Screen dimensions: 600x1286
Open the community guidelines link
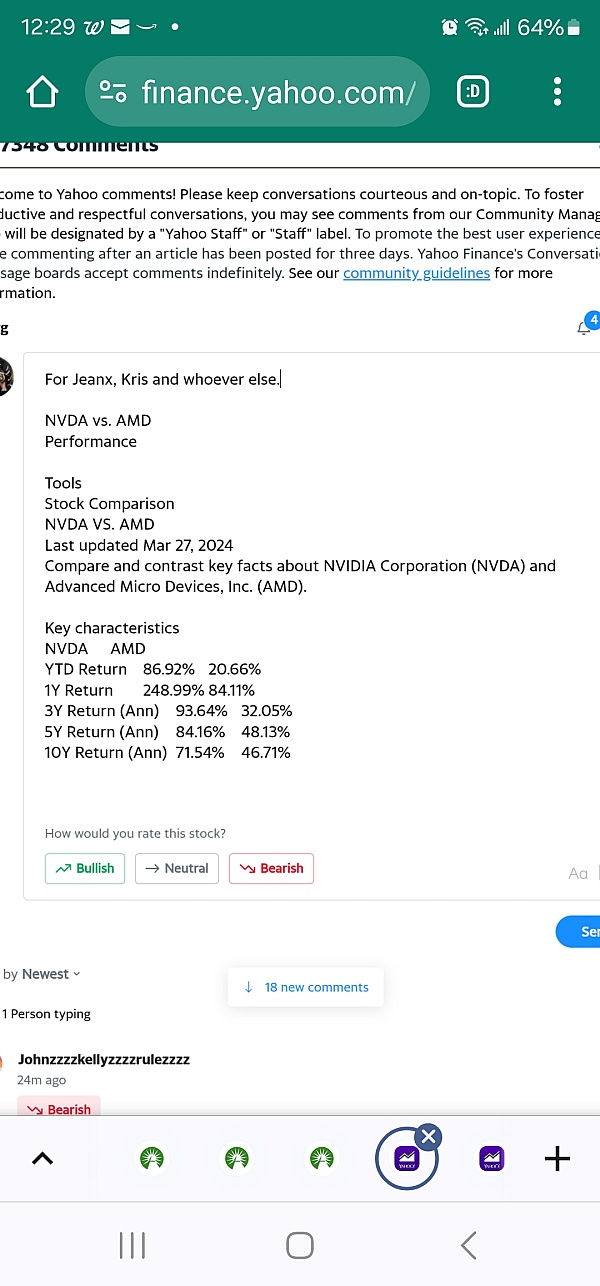416,273
